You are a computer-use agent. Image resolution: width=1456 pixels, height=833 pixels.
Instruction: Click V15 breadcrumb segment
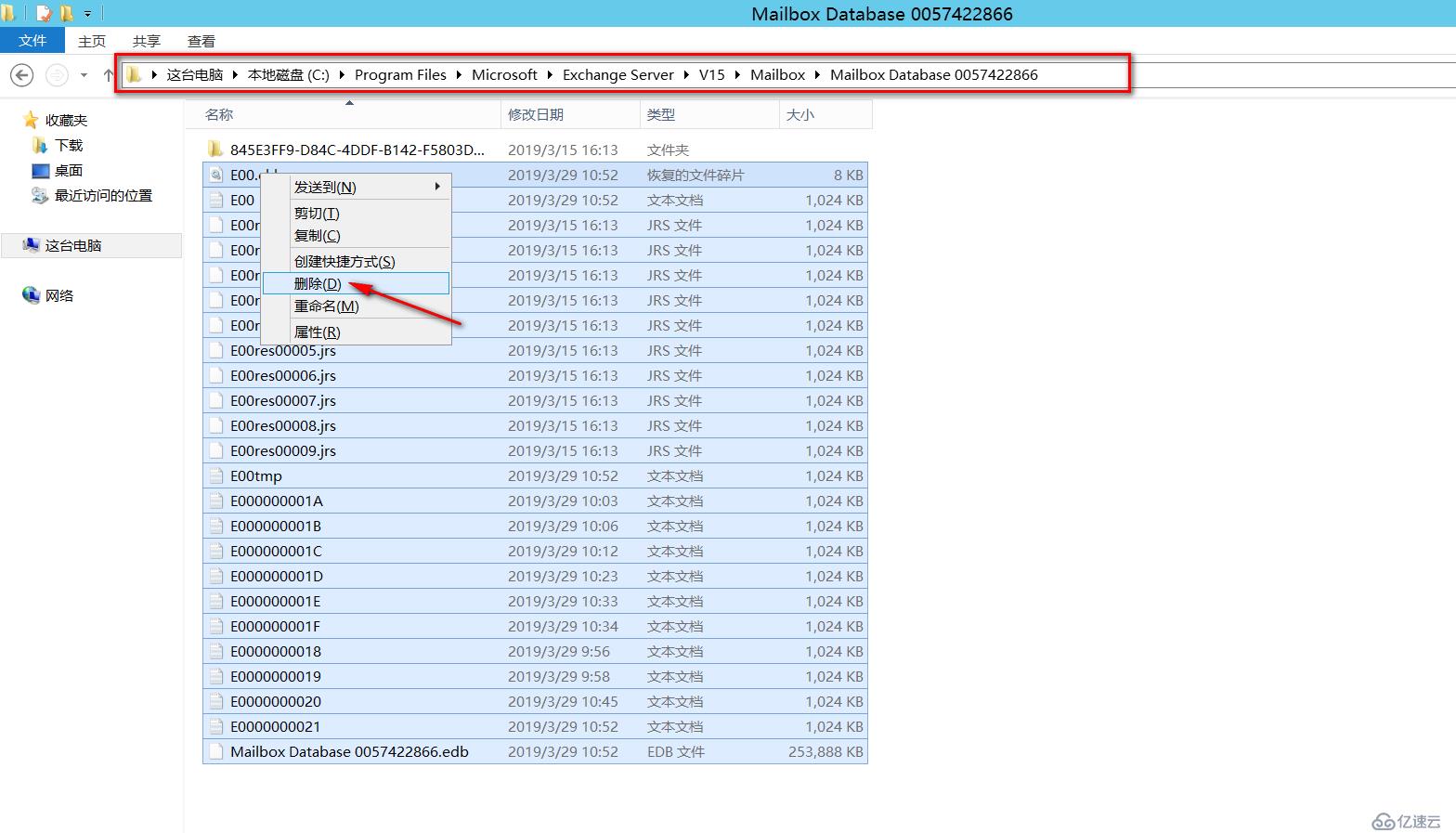[x=712, y=74]
